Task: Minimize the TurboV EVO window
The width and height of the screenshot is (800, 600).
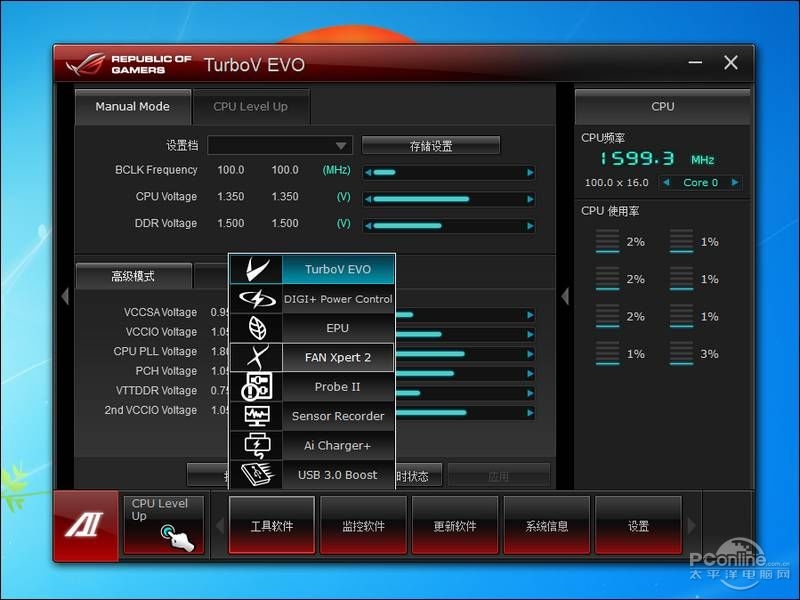Action: point(695,63)
